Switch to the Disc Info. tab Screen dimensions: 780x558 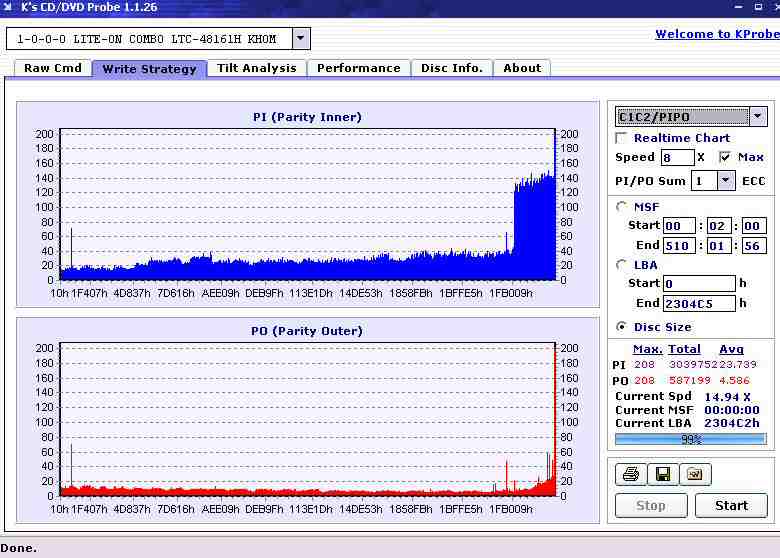452,68
